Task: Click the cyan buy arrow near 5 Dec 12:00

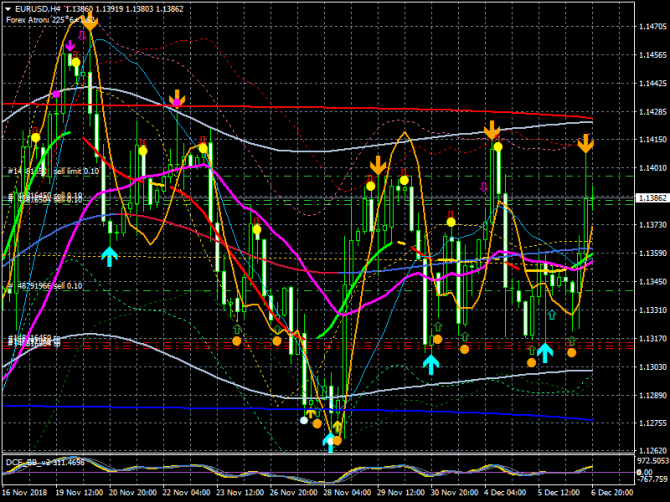Action: click(x=545, y=352)
